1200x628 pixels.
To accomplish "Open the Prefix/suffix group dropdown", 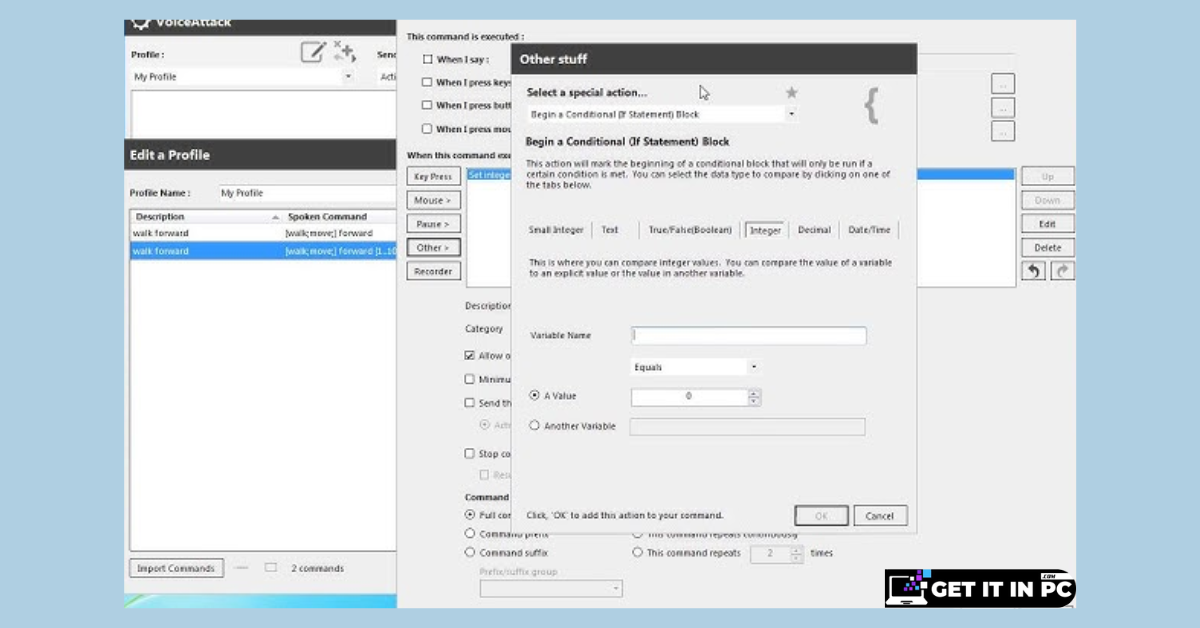I will (551, 588).
